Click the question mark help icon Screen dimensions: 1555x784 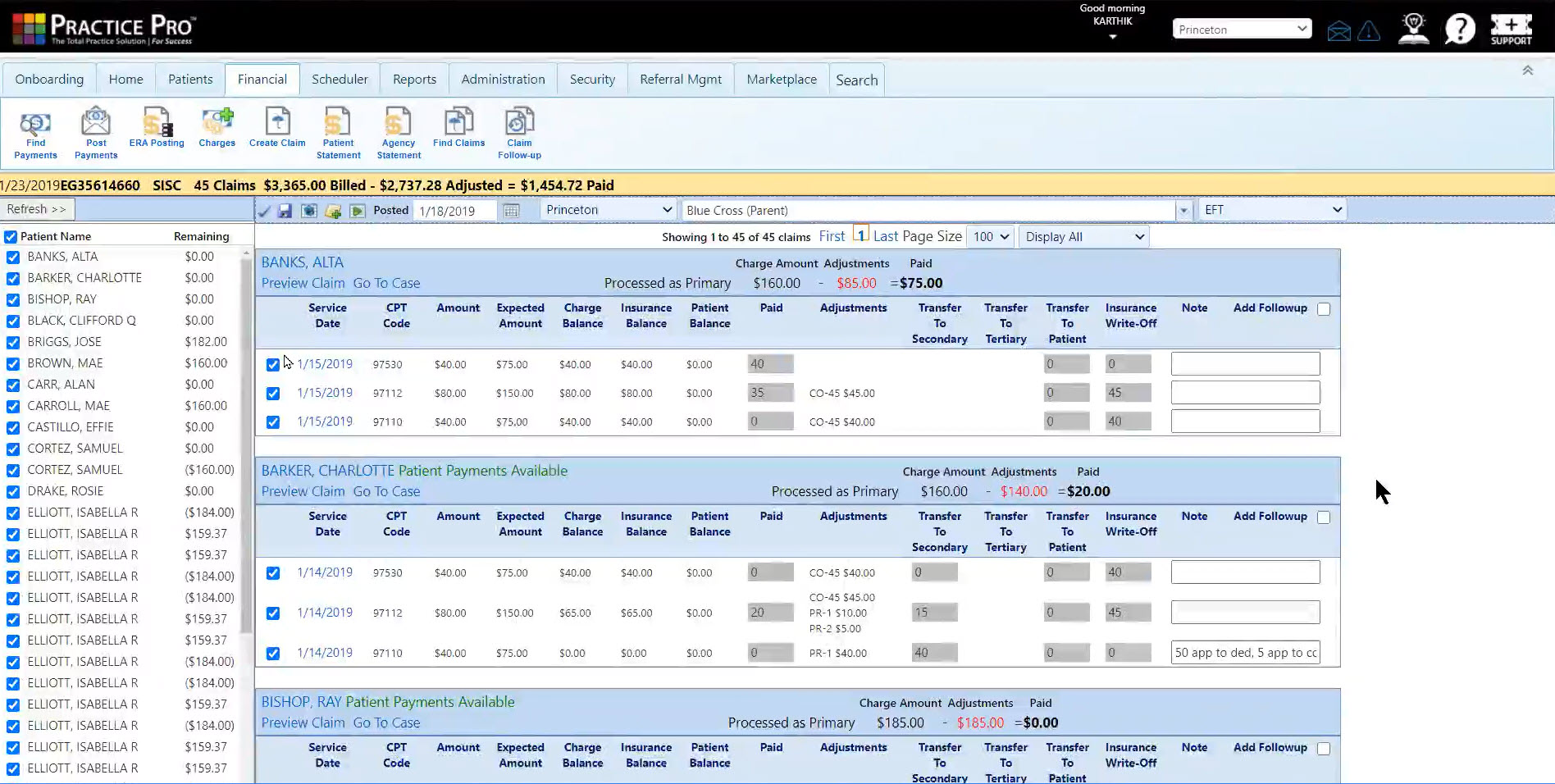coord(1460,30)
